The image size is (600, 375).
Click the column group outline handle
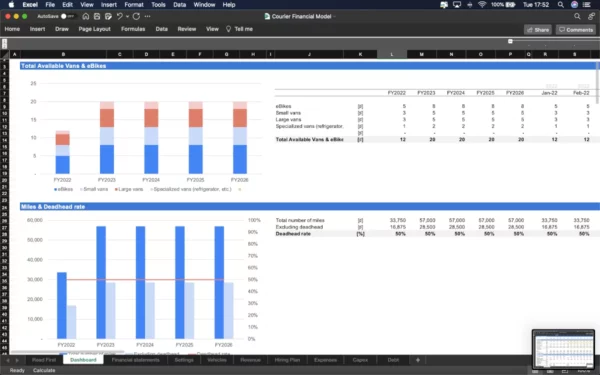point(510,41)
